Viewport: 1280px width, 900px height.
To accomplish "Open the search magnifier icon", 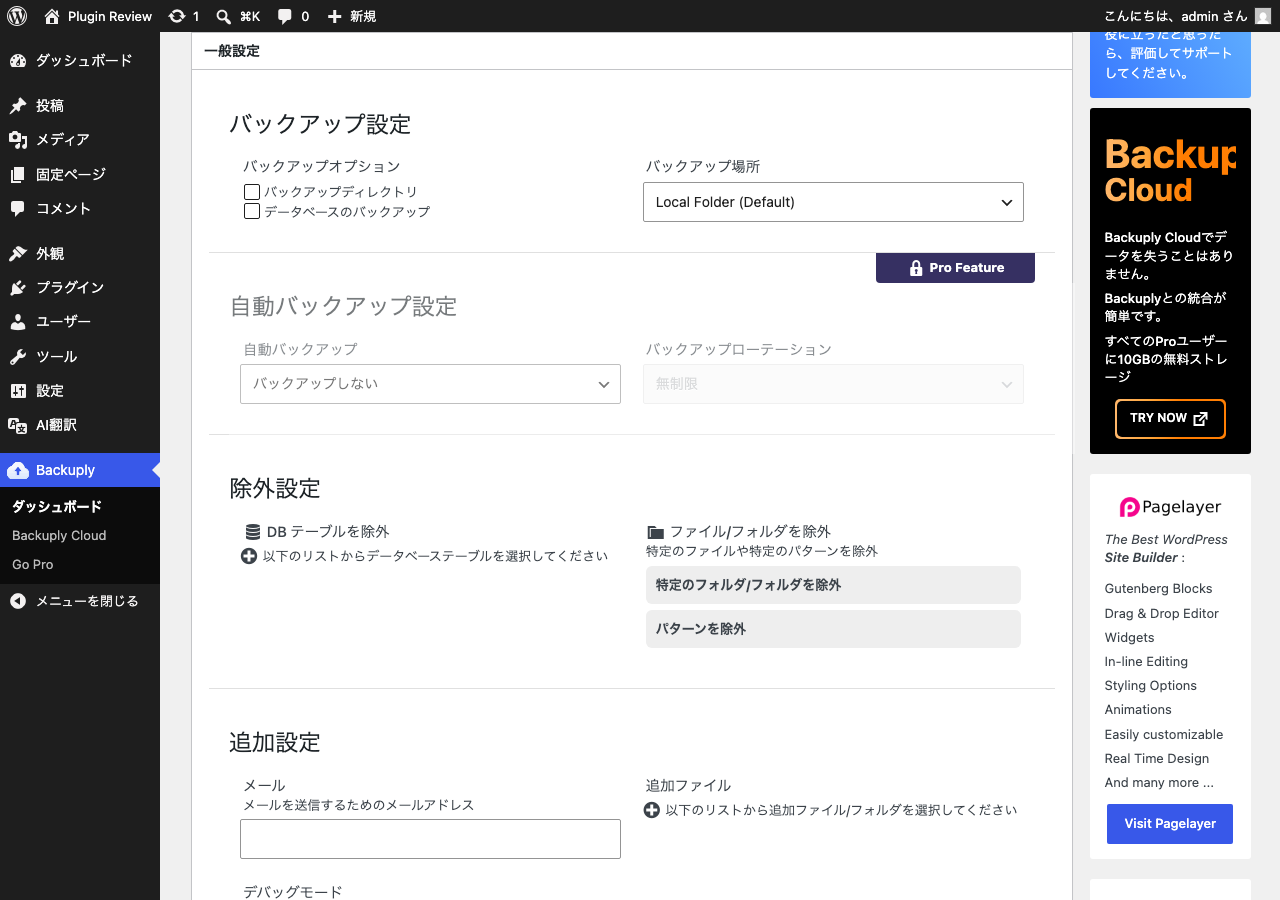I will (x=224, y=16).
